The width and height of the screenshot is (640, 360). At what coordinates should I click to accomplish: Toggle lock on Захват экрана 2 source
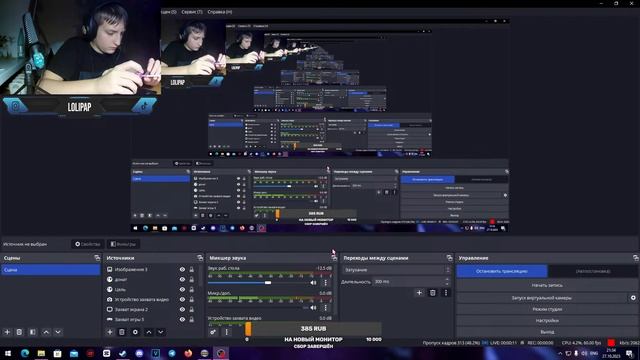coord(191,309)
